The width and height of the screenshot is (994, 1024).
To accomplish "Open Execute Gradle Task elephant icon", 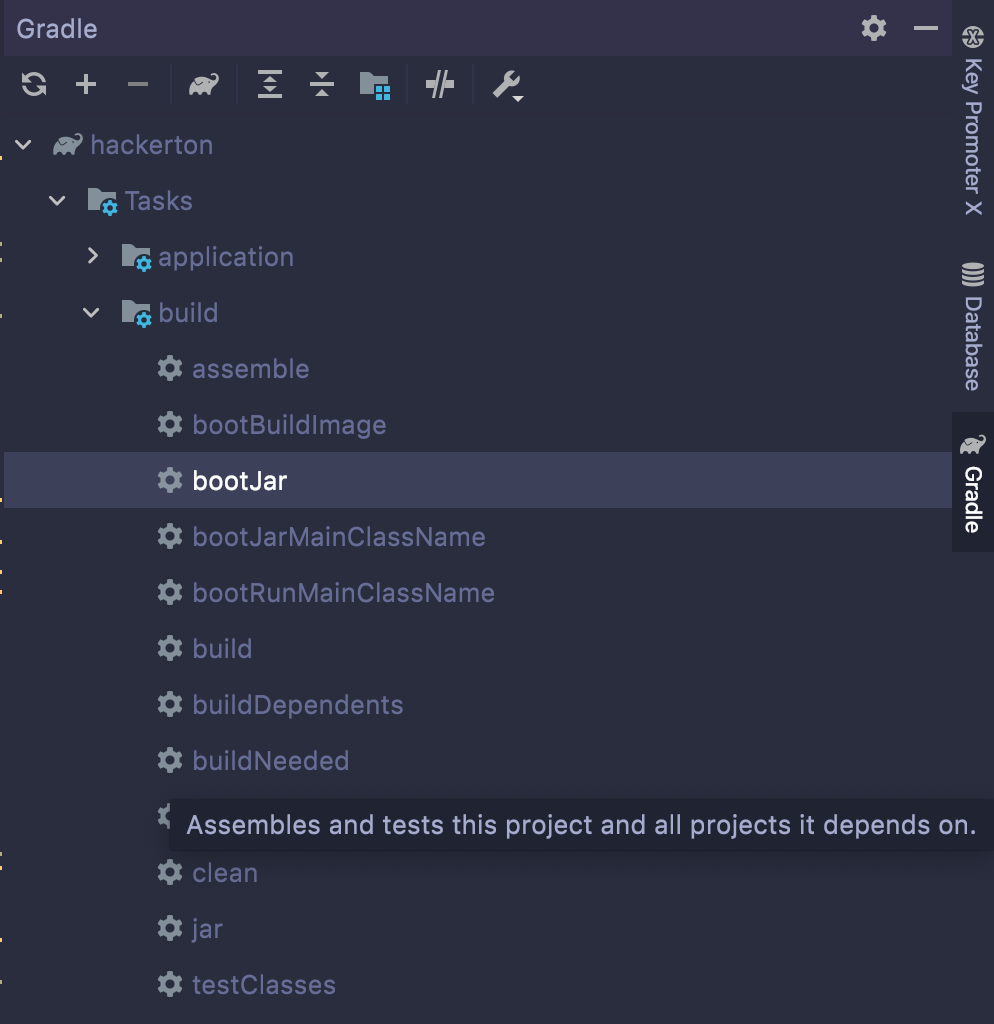I will pyautogui.click(x=204, y=84).
